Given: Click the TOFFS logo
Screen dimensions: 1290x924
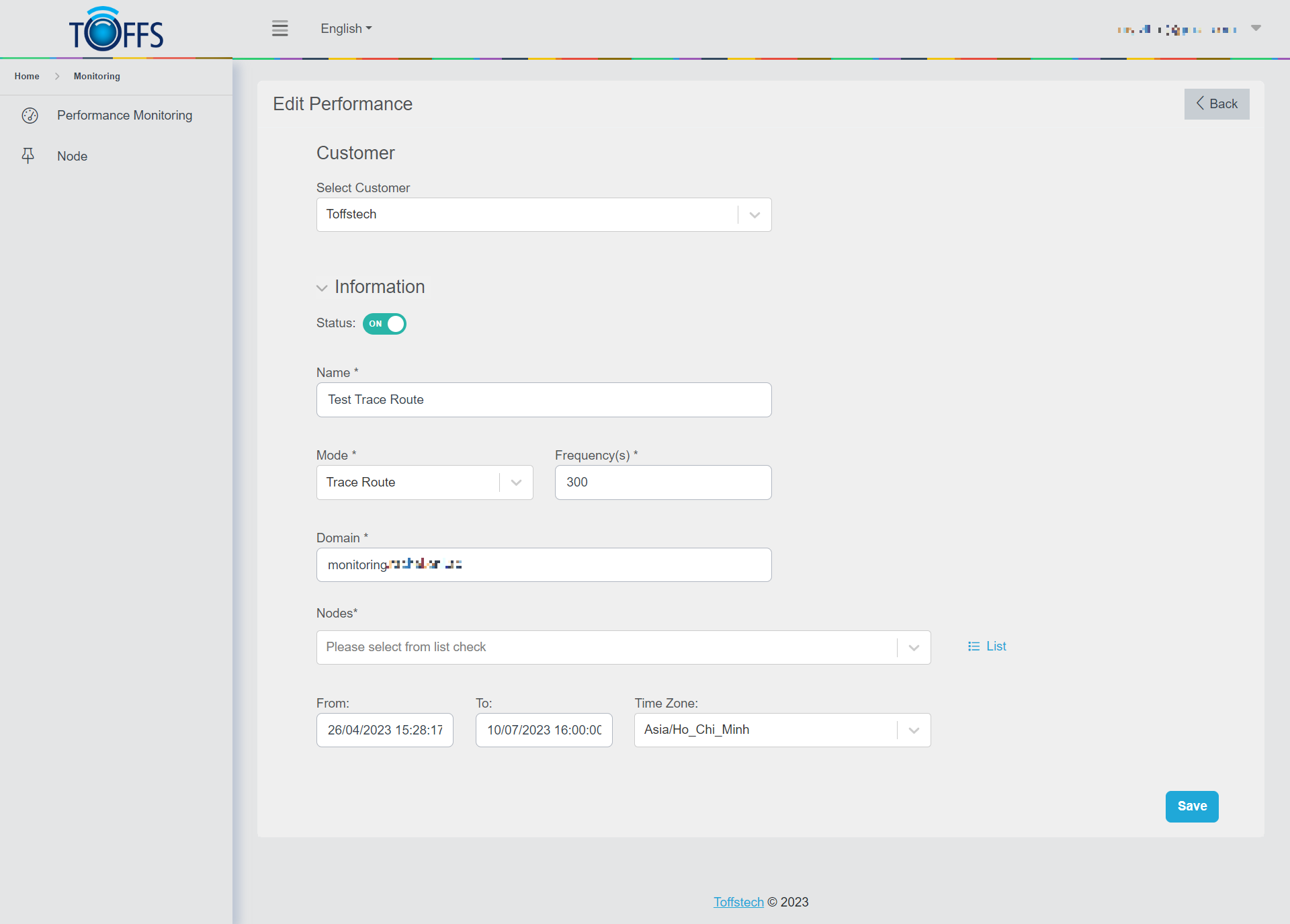Looking at the screenshot, I should click(116, 30).
